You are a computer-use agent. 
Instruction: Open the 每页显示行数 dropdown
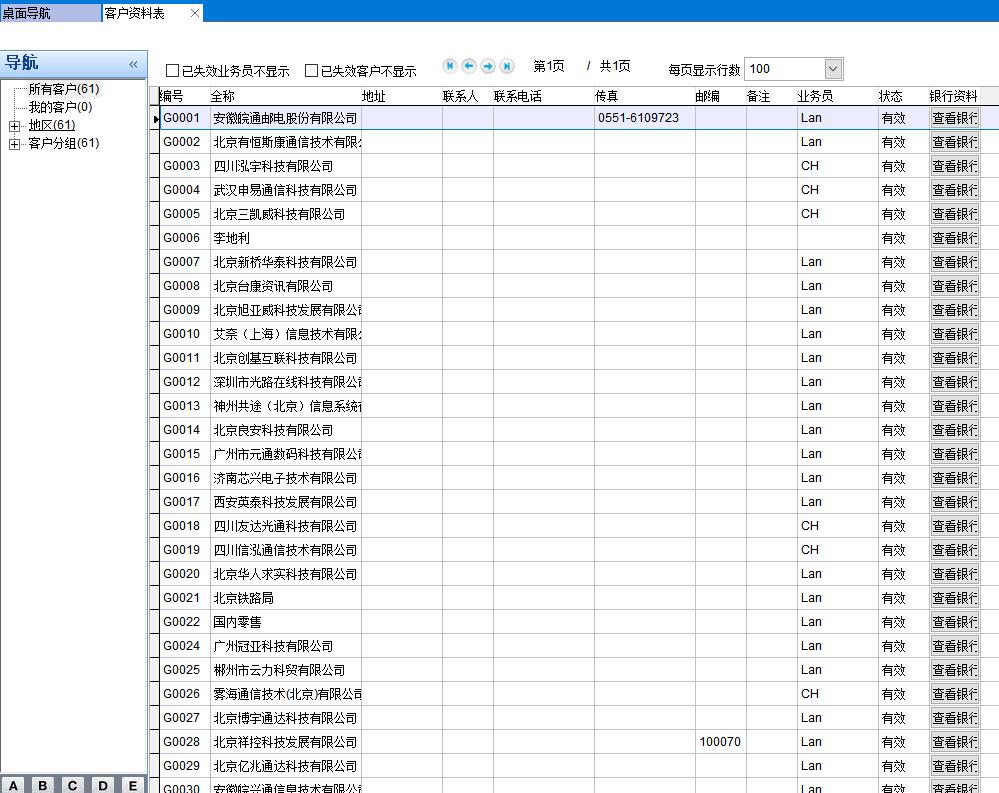833,69
